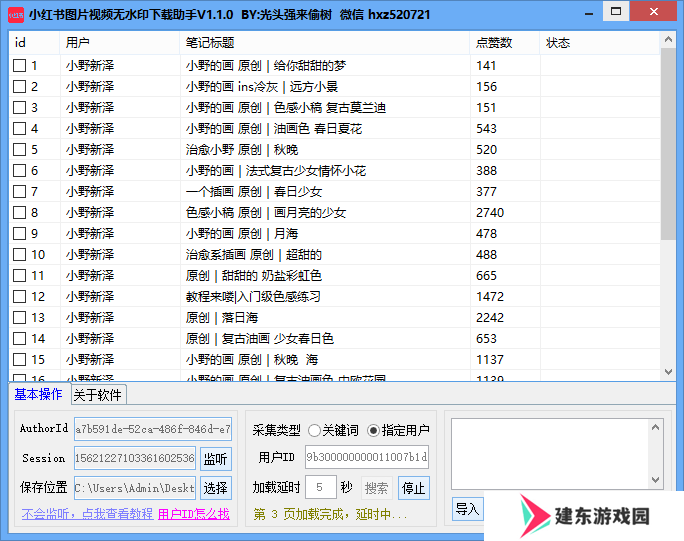Image resolution: width=684 pixels, height=541 pixels.
Task: Focus the Session input field
Action: pos(135,458)
